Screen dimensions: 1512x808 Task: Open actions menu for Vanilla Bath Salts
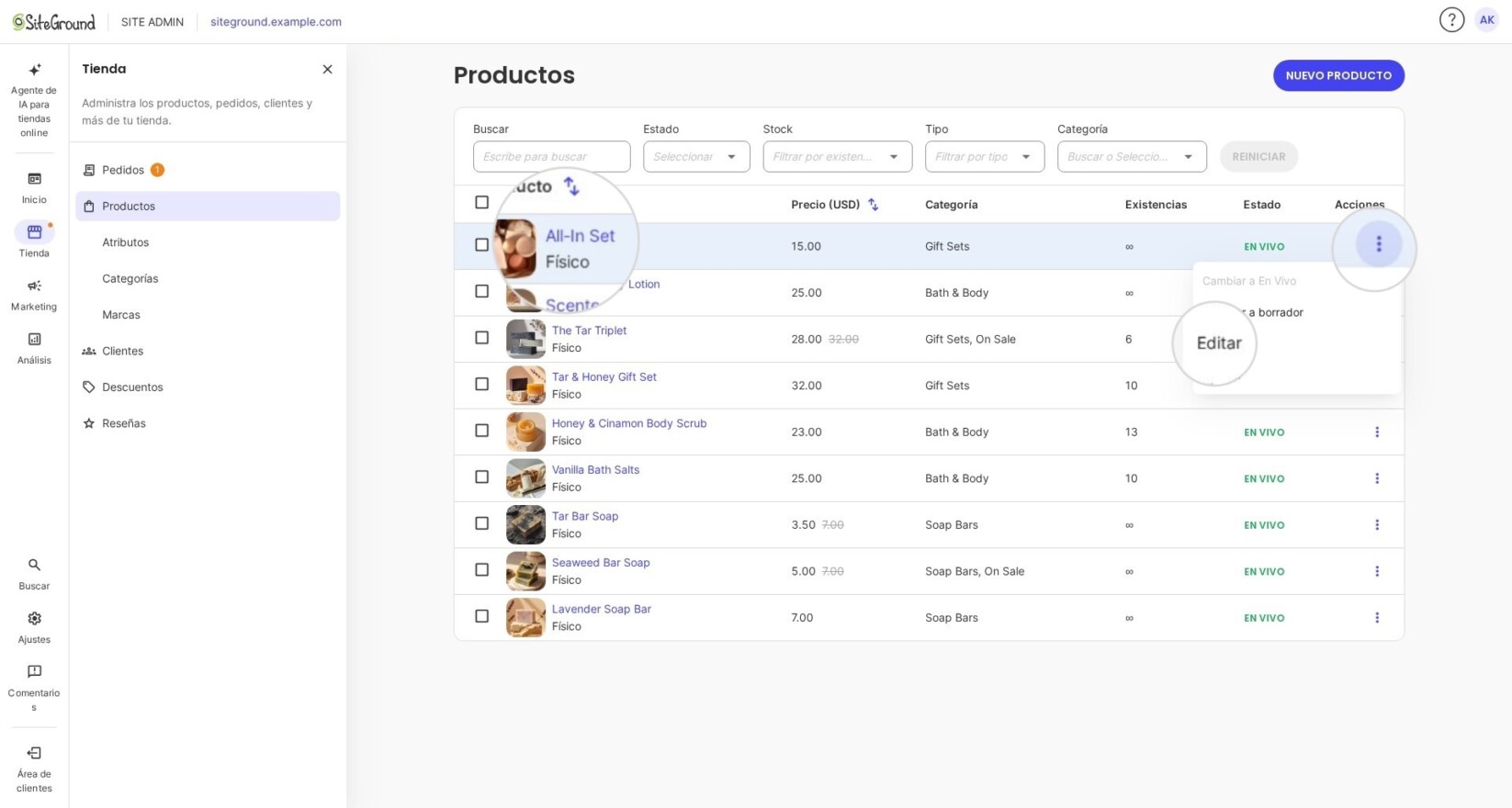point(1377,478)
